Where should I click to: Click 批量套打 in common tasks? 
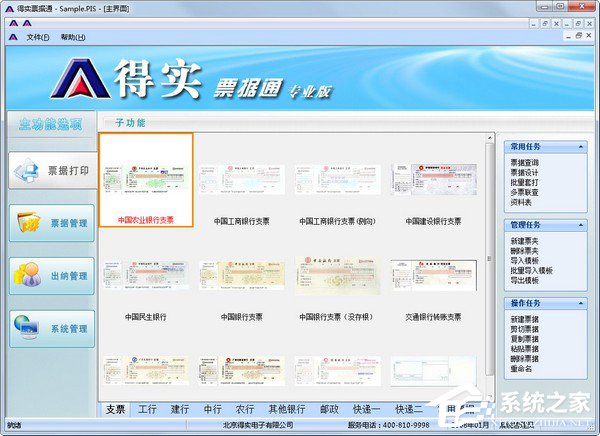pos(524,183)
